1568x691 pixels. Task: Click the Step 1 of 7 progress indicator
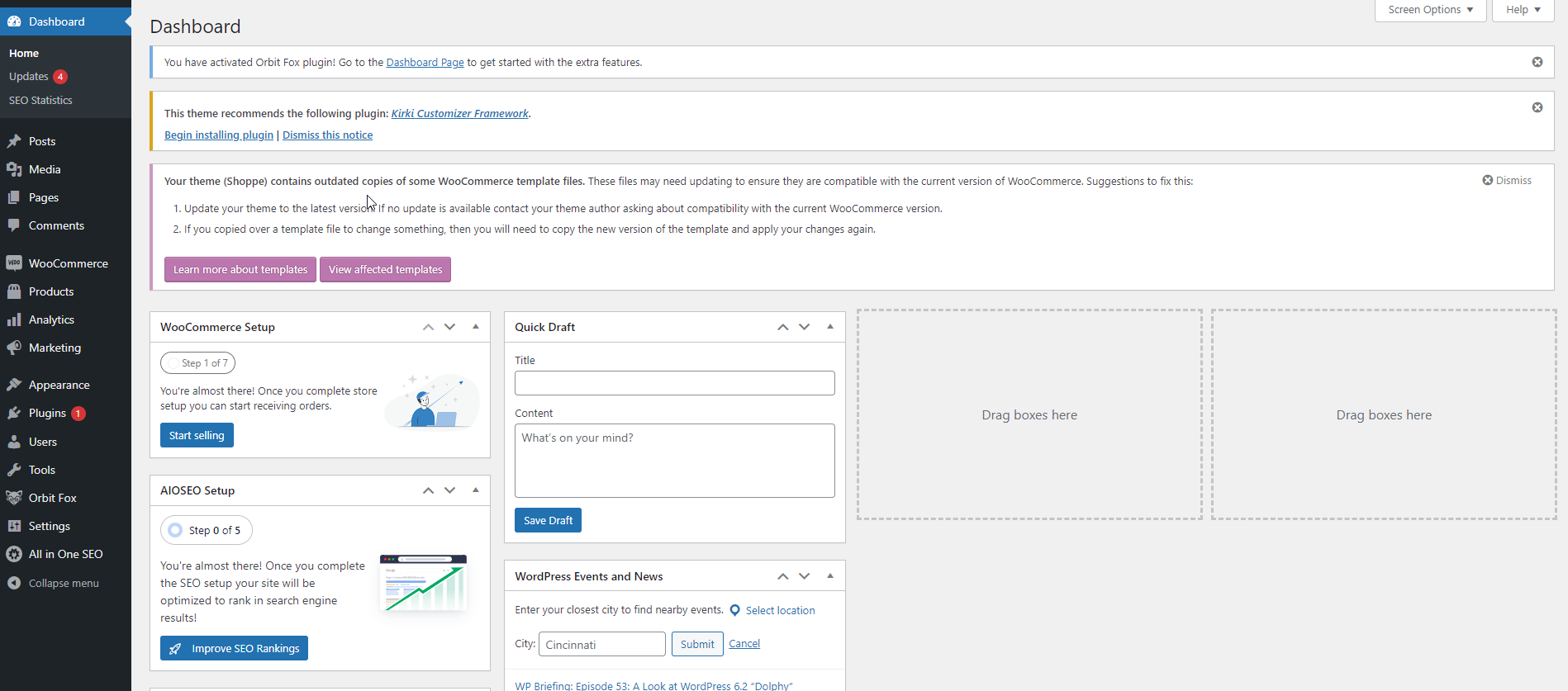coord(198,363)
